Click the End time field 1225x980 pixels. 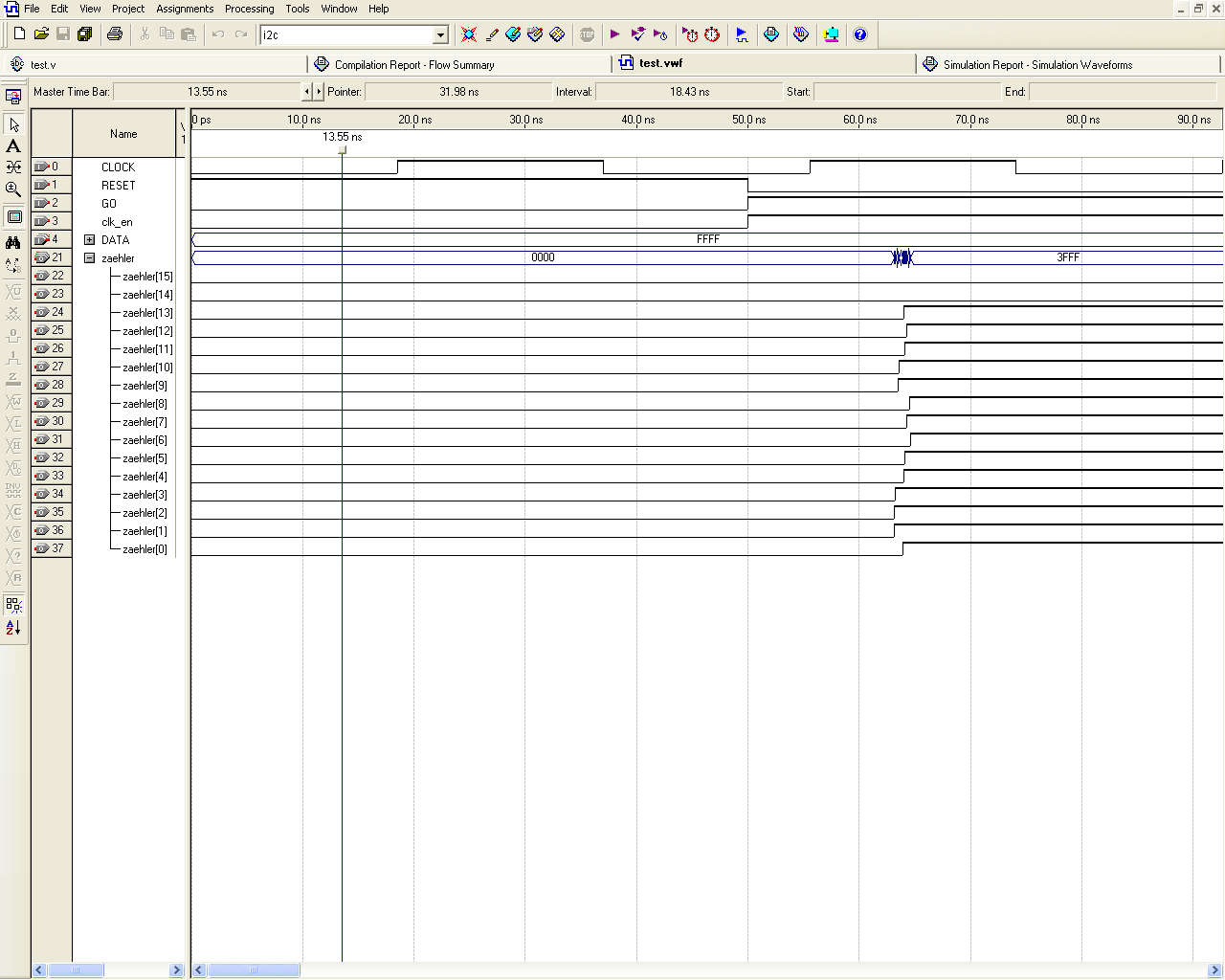pyautogui.click(x=1124, y=92)
